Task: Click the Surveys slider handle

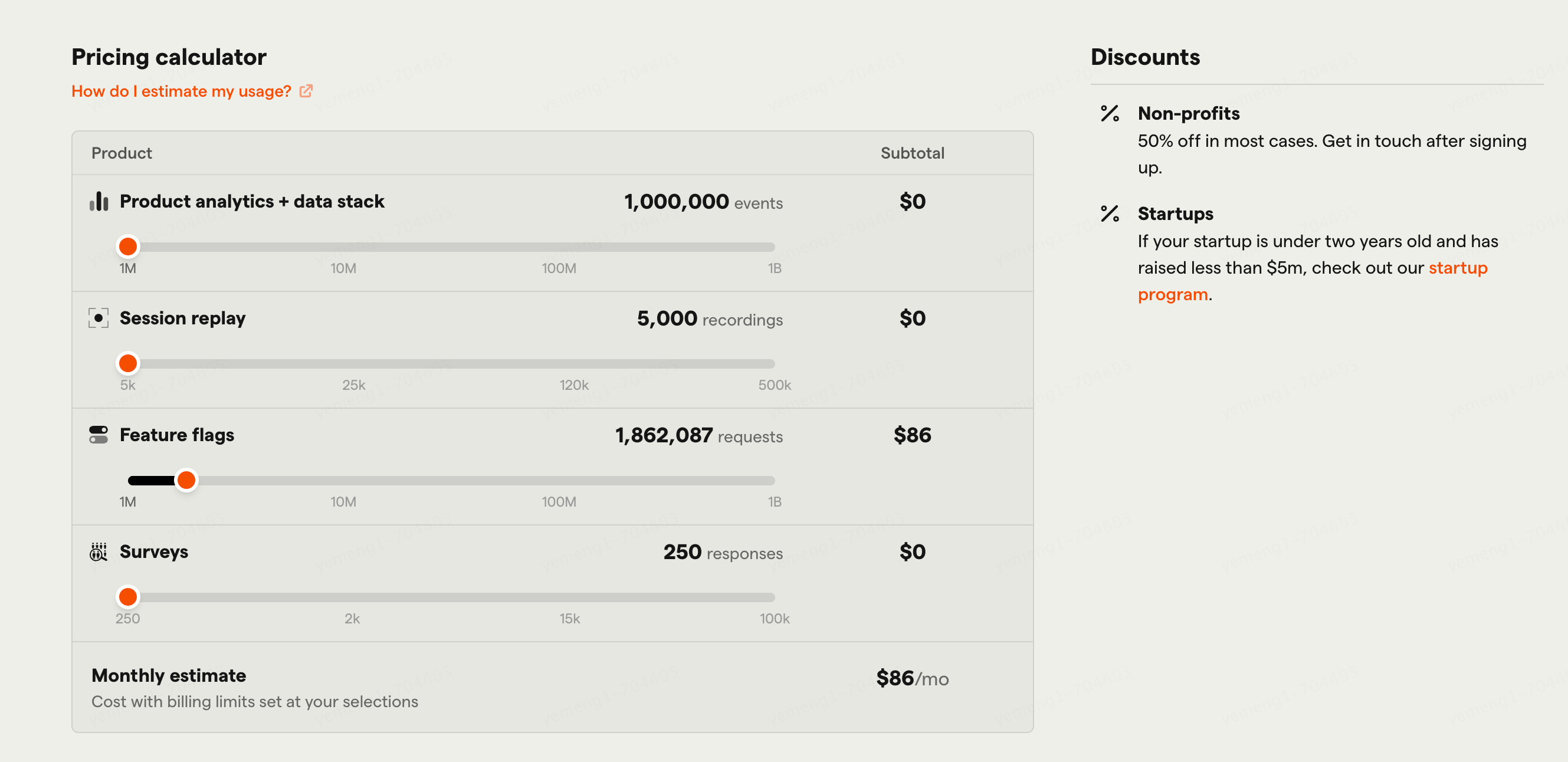Action: (128, 597)
